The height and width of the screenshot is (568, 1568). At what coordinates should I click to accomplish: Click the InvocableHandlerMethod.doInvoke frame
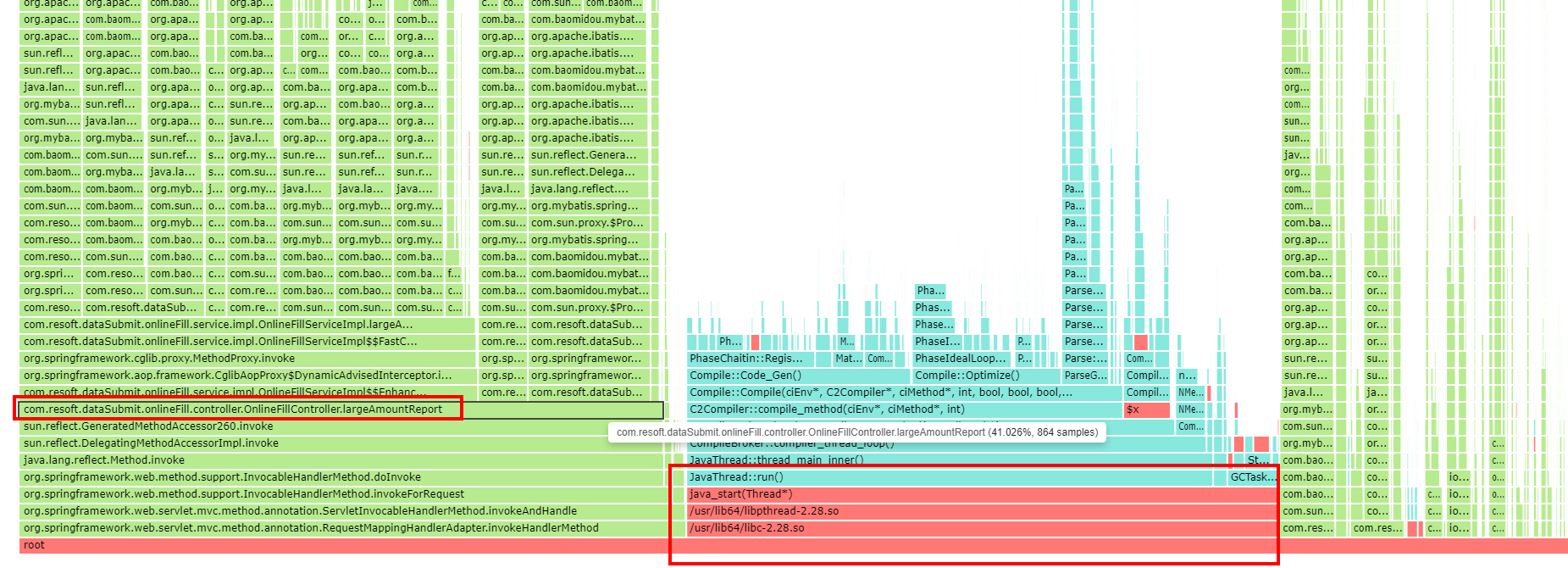pyautogui.click(x=222, y=477)
